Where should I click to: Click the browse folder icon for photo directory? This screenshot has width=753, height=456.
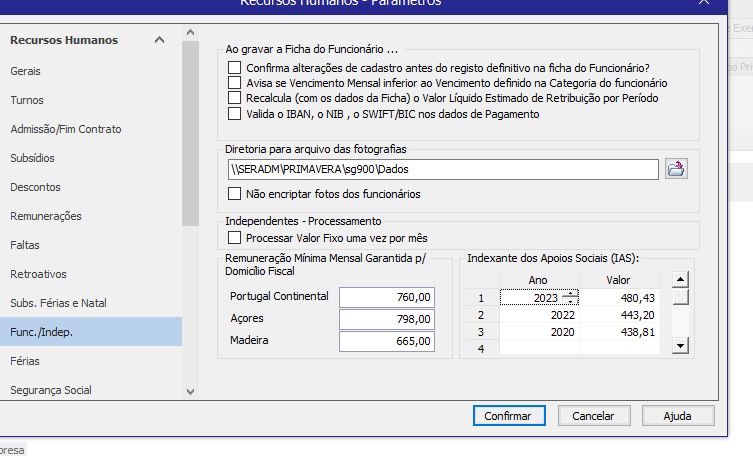[677, 169]
